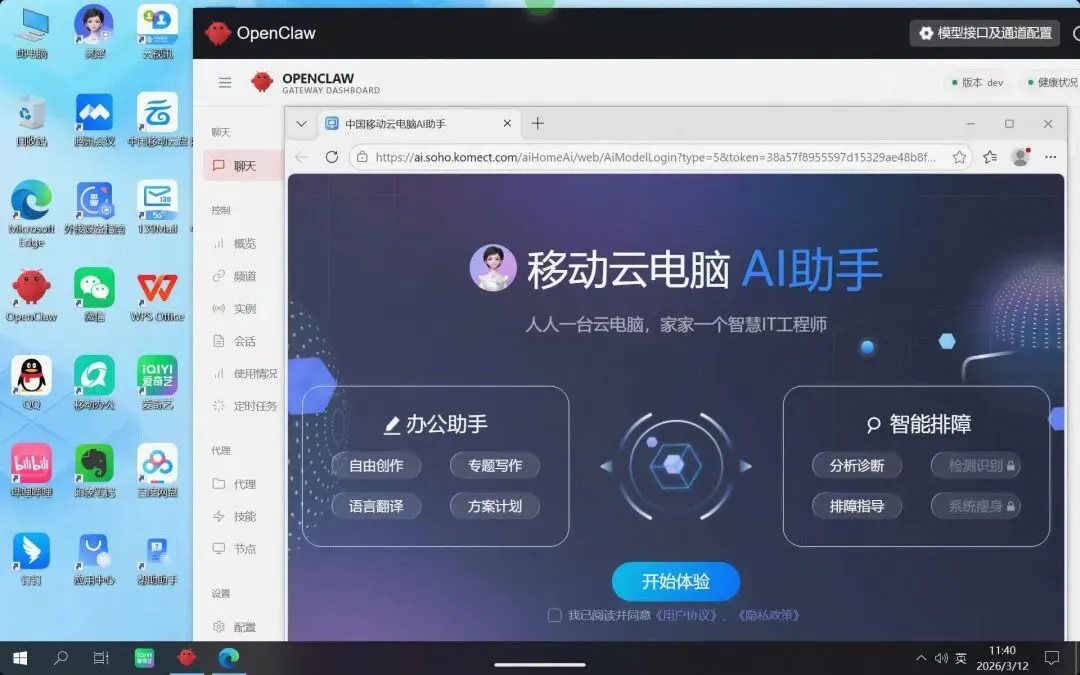Open the 应用中心 shopping bag icon
Image resolution: width=1080 pixels, height=675 pixels.
click(94, 558)
